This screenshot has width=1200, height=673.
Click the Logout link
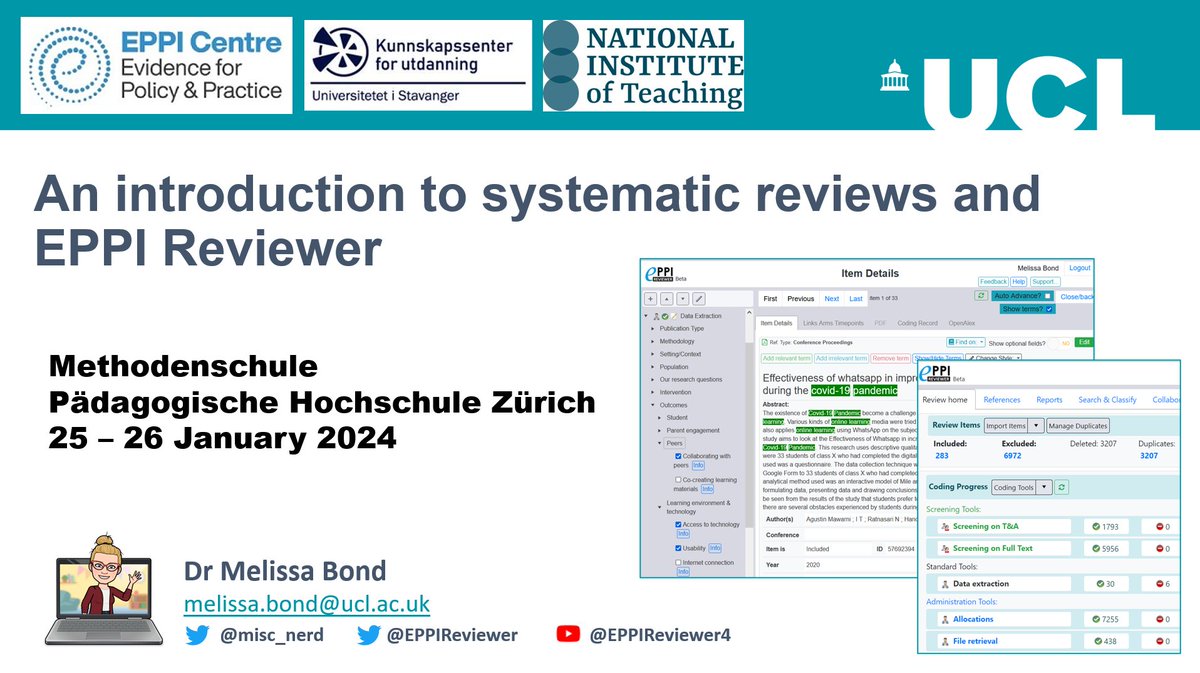1079,268
